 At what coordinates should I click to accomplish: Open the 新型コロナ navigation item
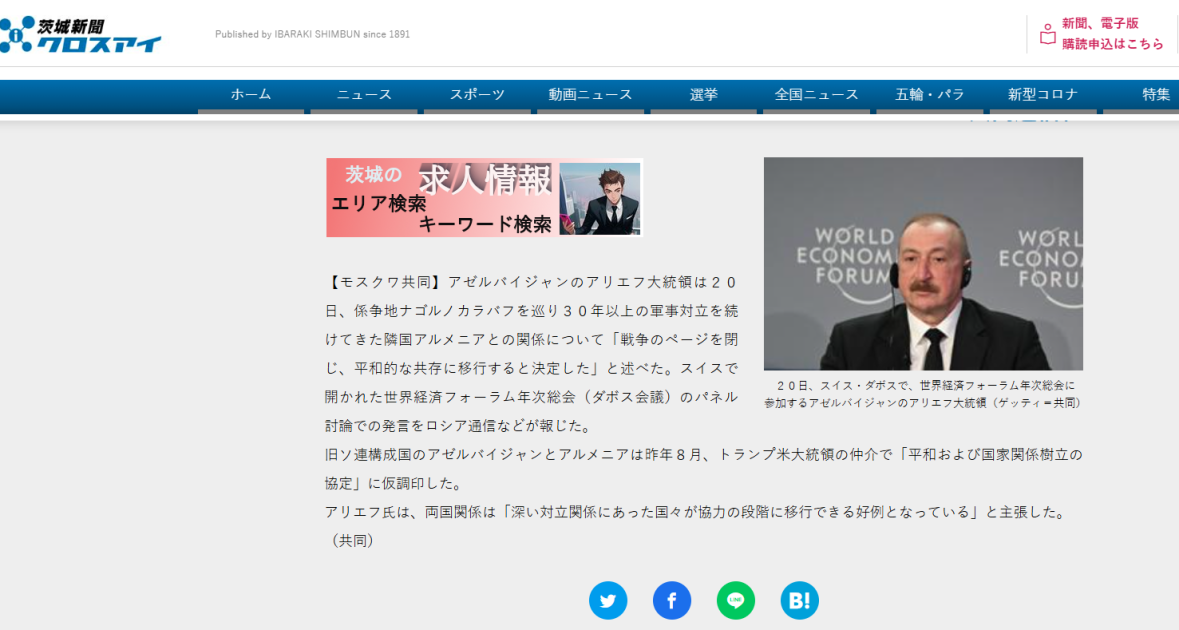(1043, 95)
